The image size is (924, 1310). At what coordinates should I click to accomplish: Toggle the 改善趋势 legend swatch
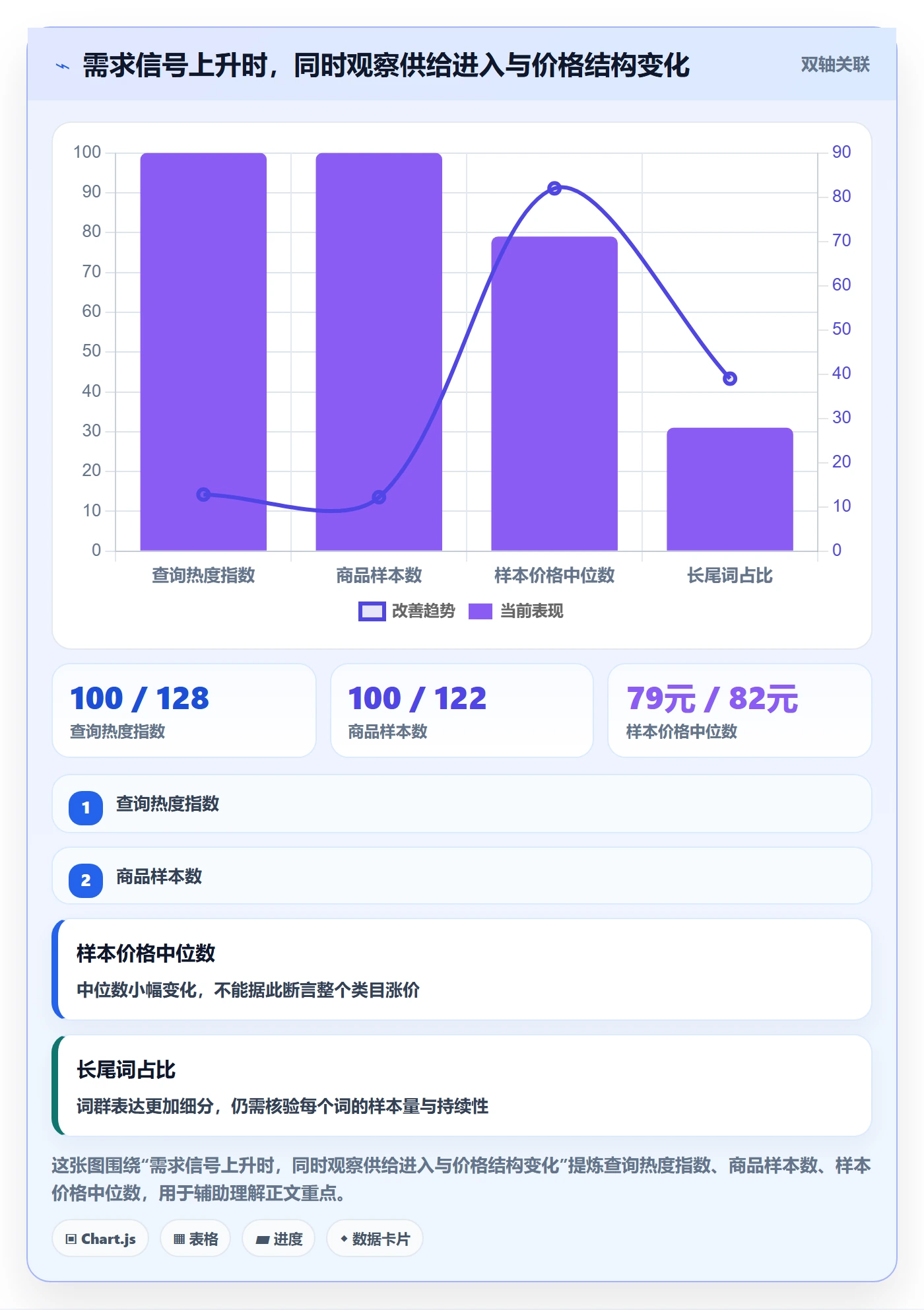point(372,611)
